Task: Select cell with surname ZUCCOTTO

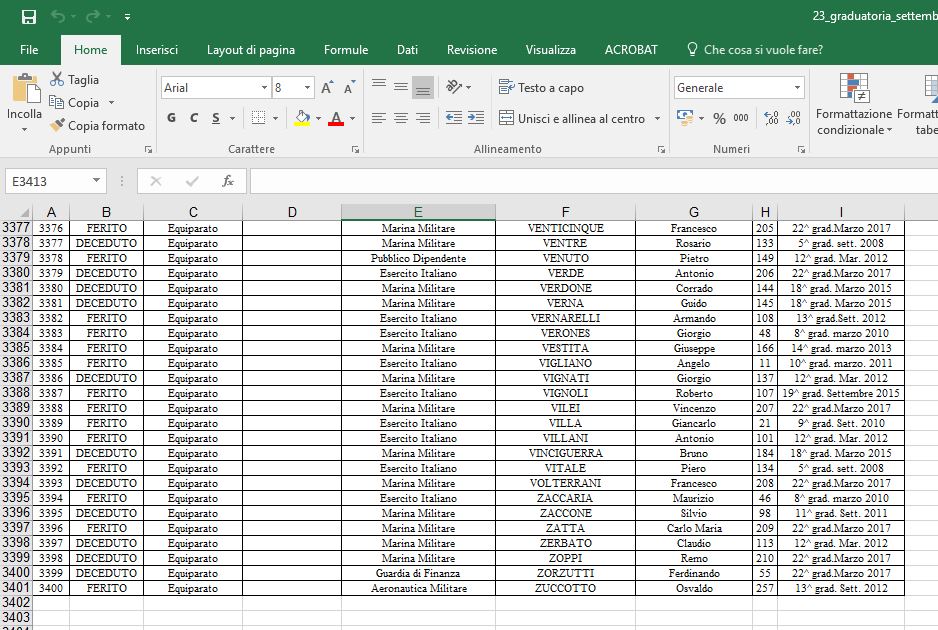Action: click(x=565, y=588)
